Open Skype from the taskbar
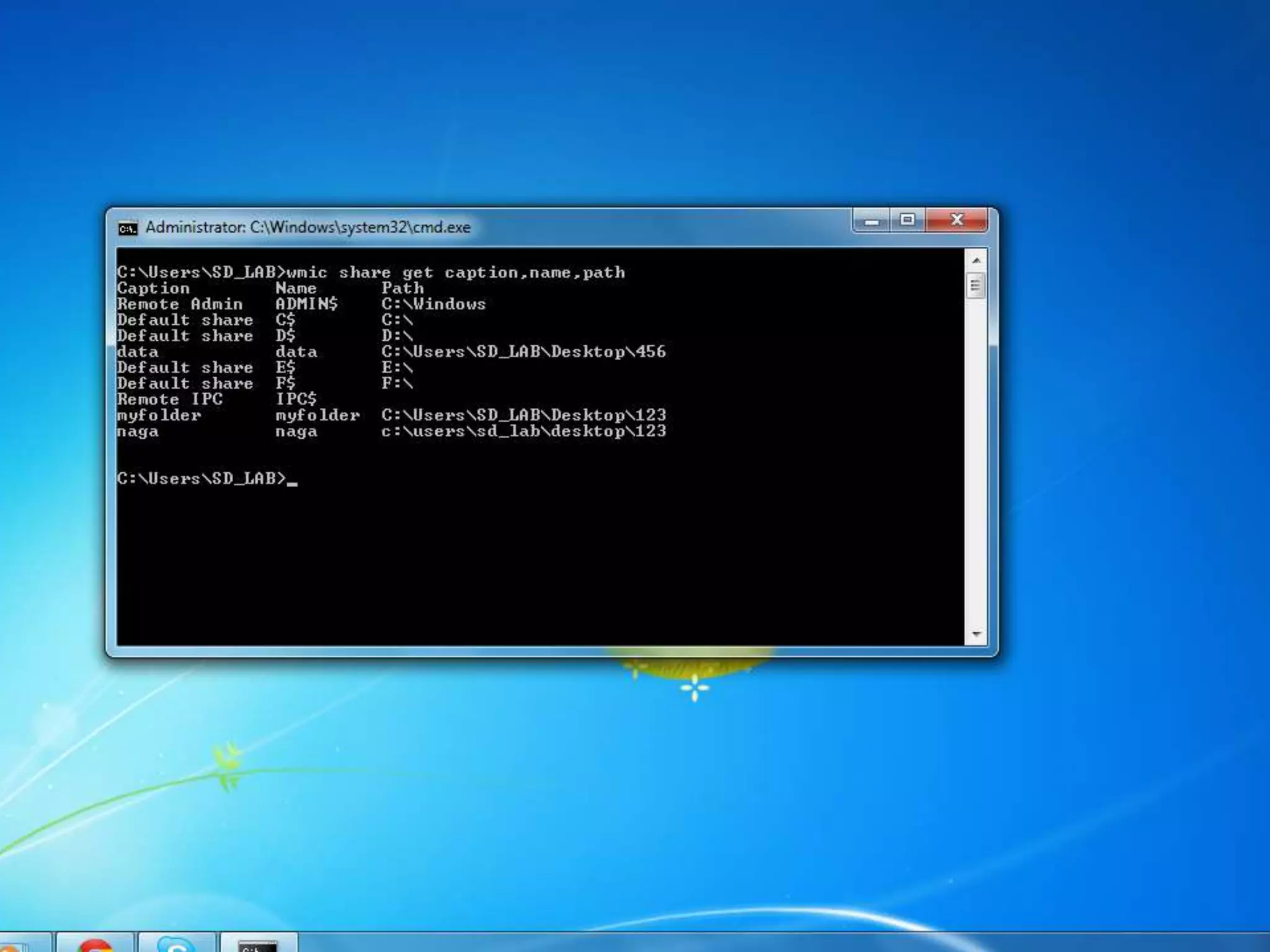This screenshot has width=1270, height=952. (177, 943)
